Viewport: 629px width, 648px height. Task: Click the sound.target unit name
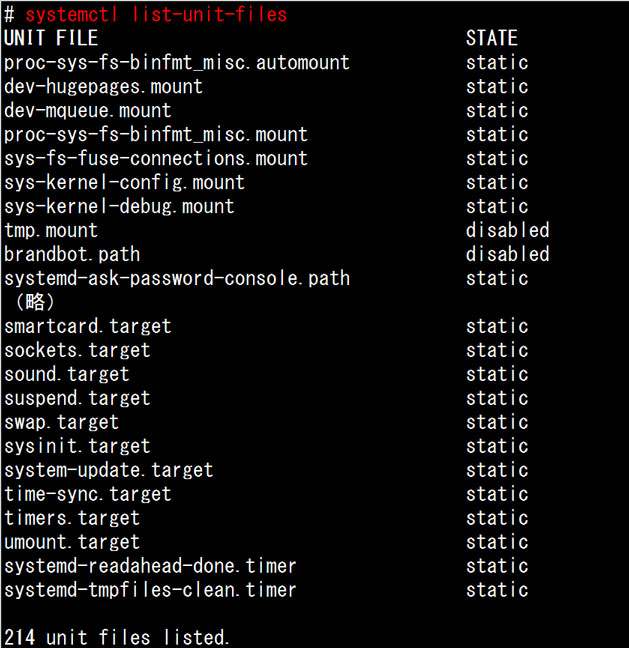click(67, 374)
